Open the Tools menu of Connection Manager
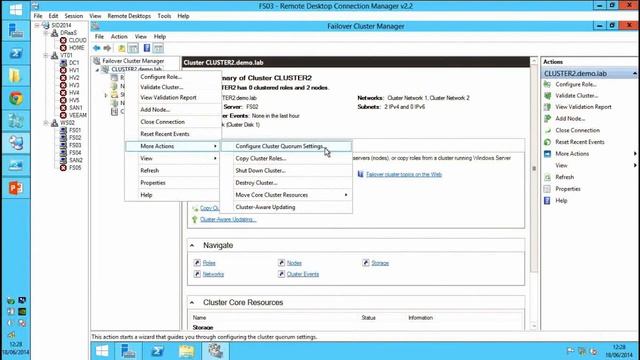The height and width of the screenshot is (360, 640). click(164, 16)
